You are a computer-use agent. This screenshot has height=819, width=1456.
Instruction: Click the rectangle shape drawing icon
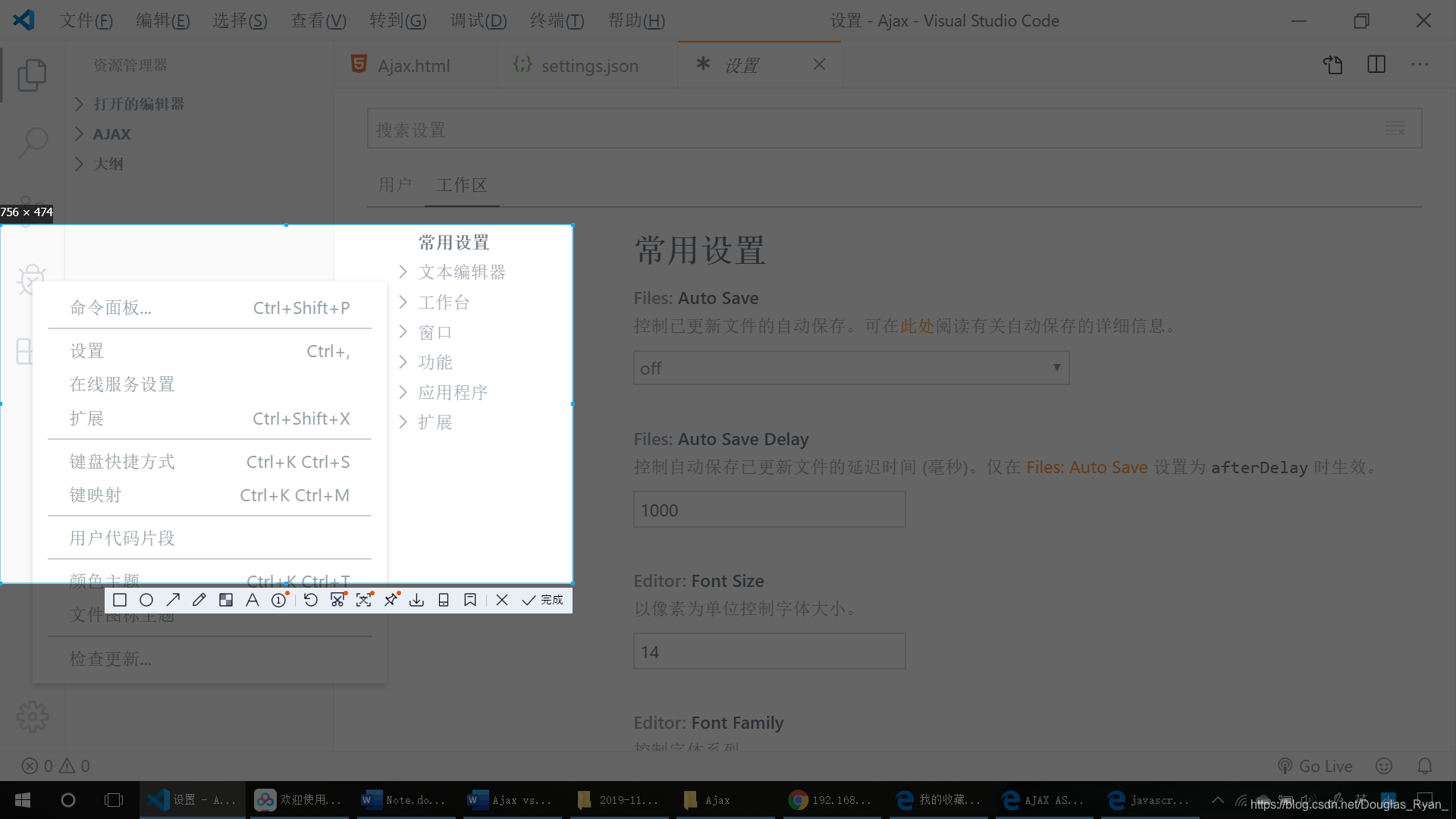click(x=120, y=599)
